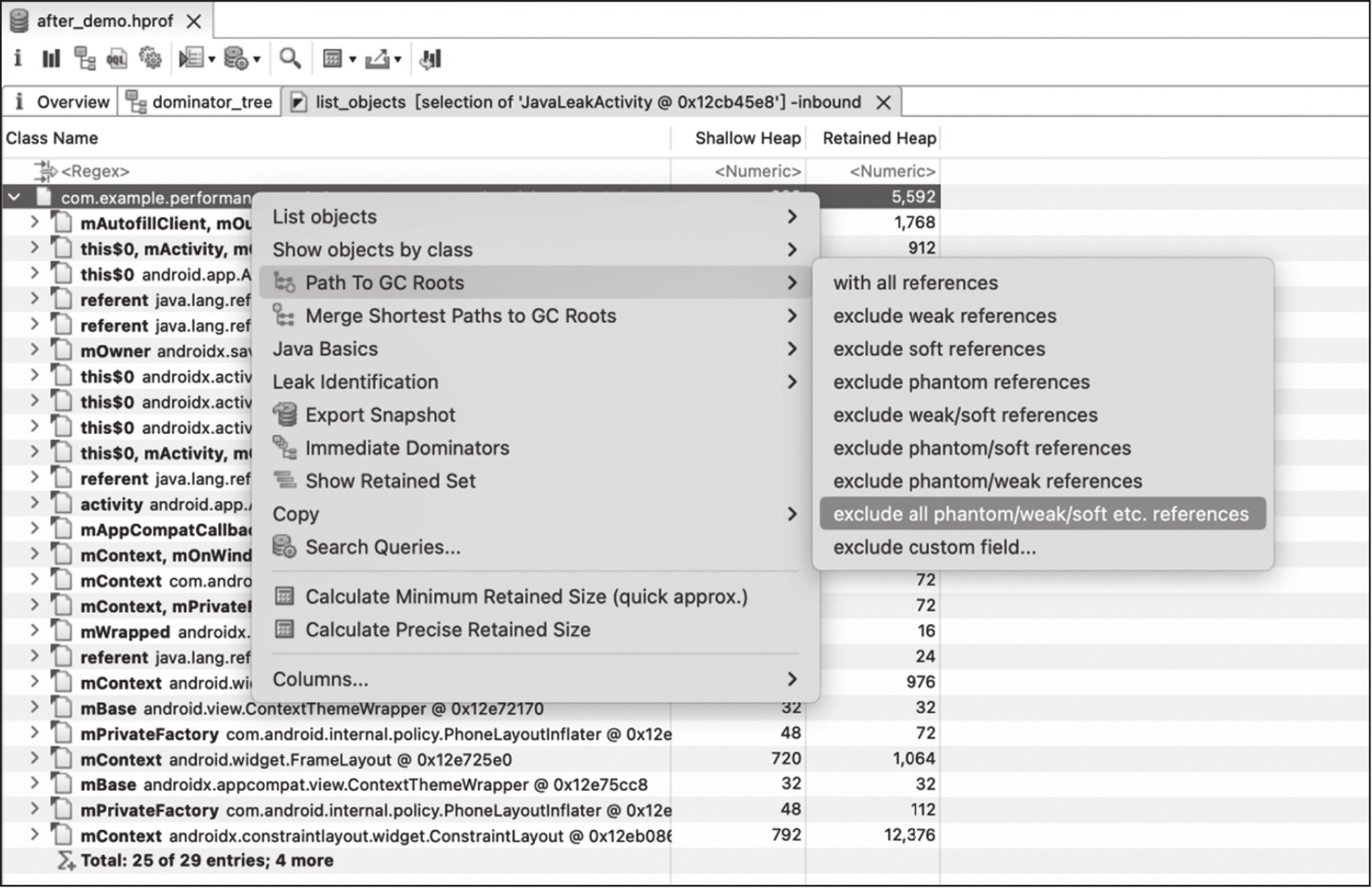Open the Export dropdown arrow
The image size is (1372, 888).
398,59
